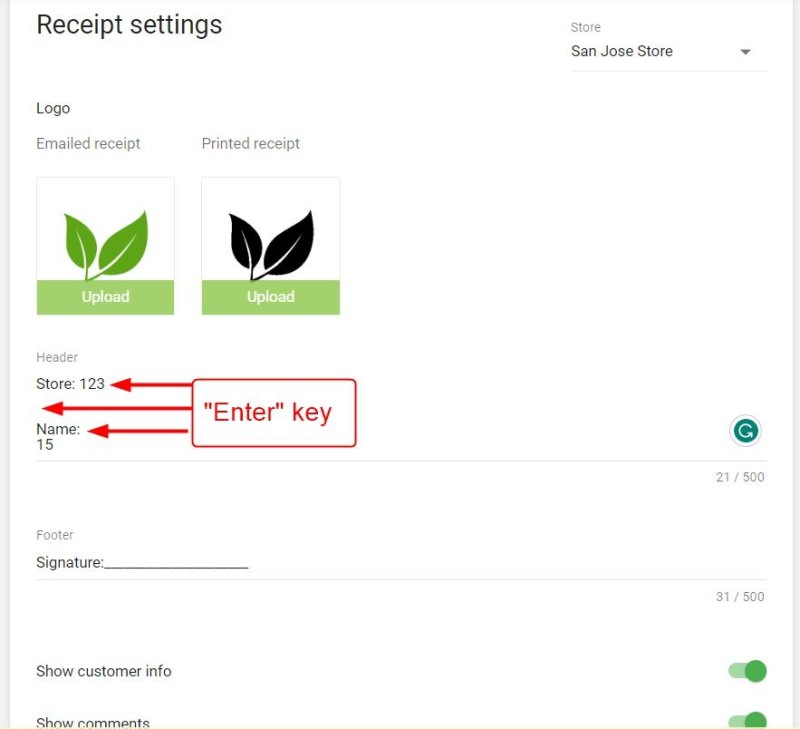
Task: Upload a new printed receipt logo
Action: (x=271, y=297)
